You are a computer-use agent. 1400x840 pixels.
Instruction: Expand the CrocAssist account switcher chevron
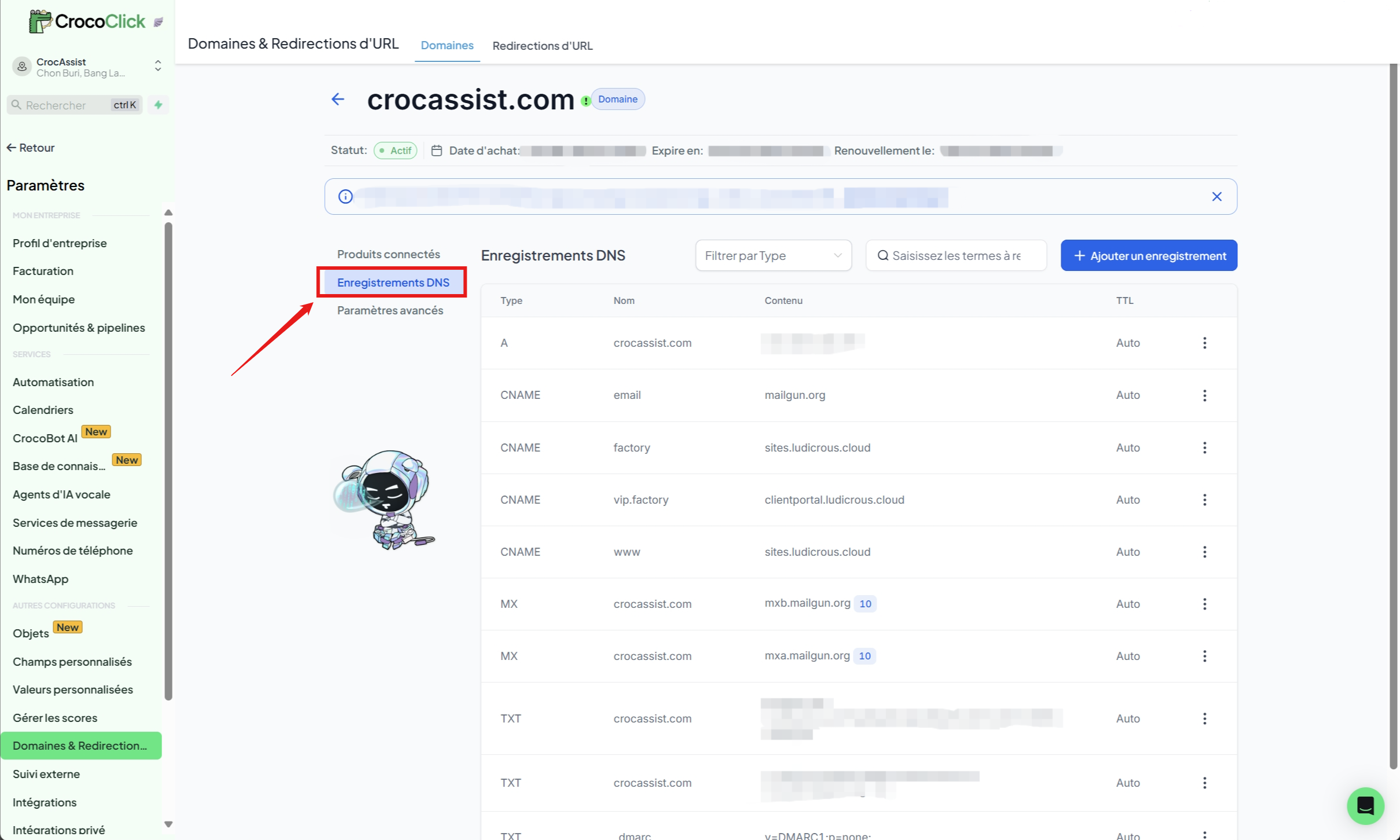click(x=157, y=66)
